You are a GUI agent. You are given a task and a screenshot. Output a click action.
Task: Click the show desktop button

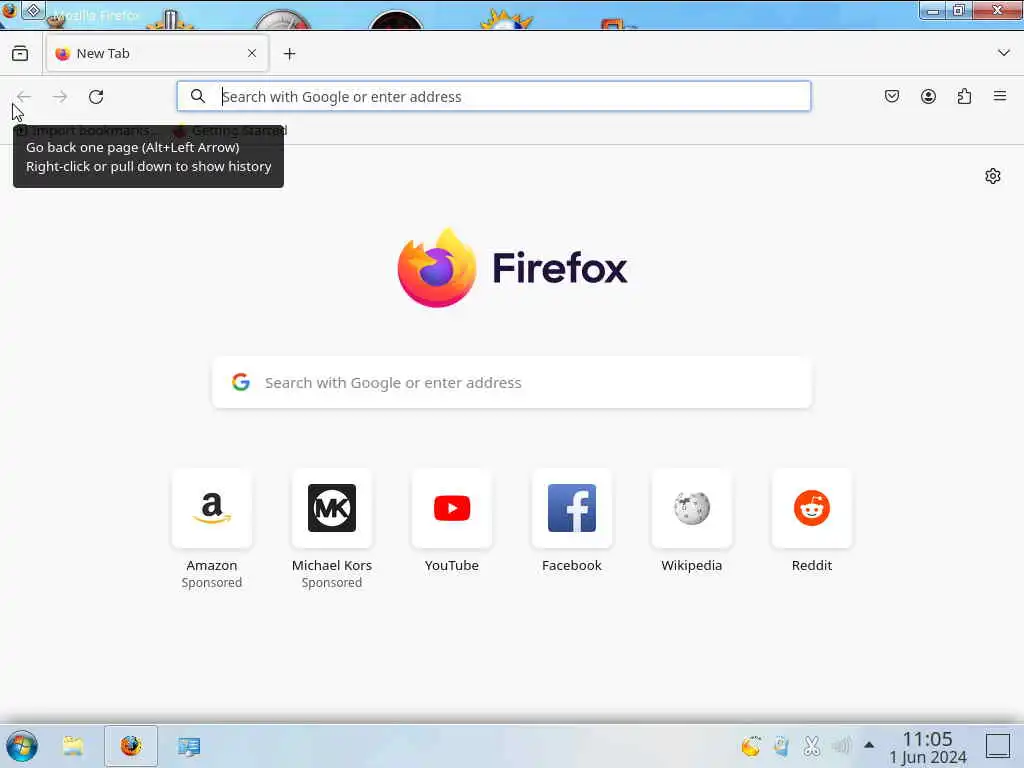(x=998, y=746)
